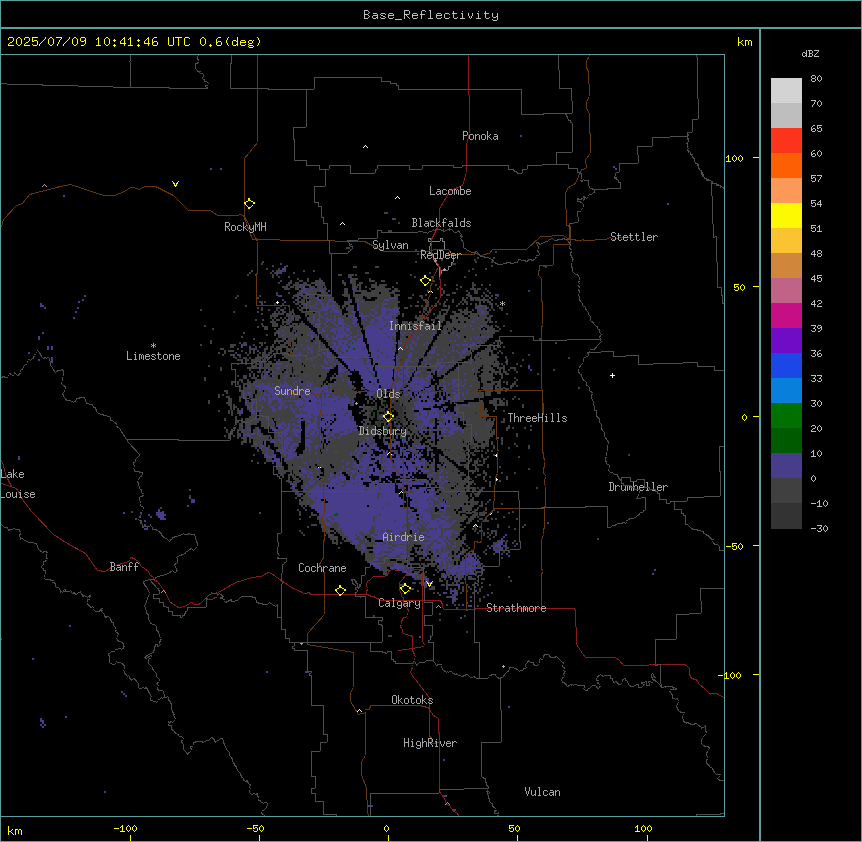Select the red 60–65 dBZ legend swatch
This screenshot has width=862, height=842.
(x=786, y=140)
